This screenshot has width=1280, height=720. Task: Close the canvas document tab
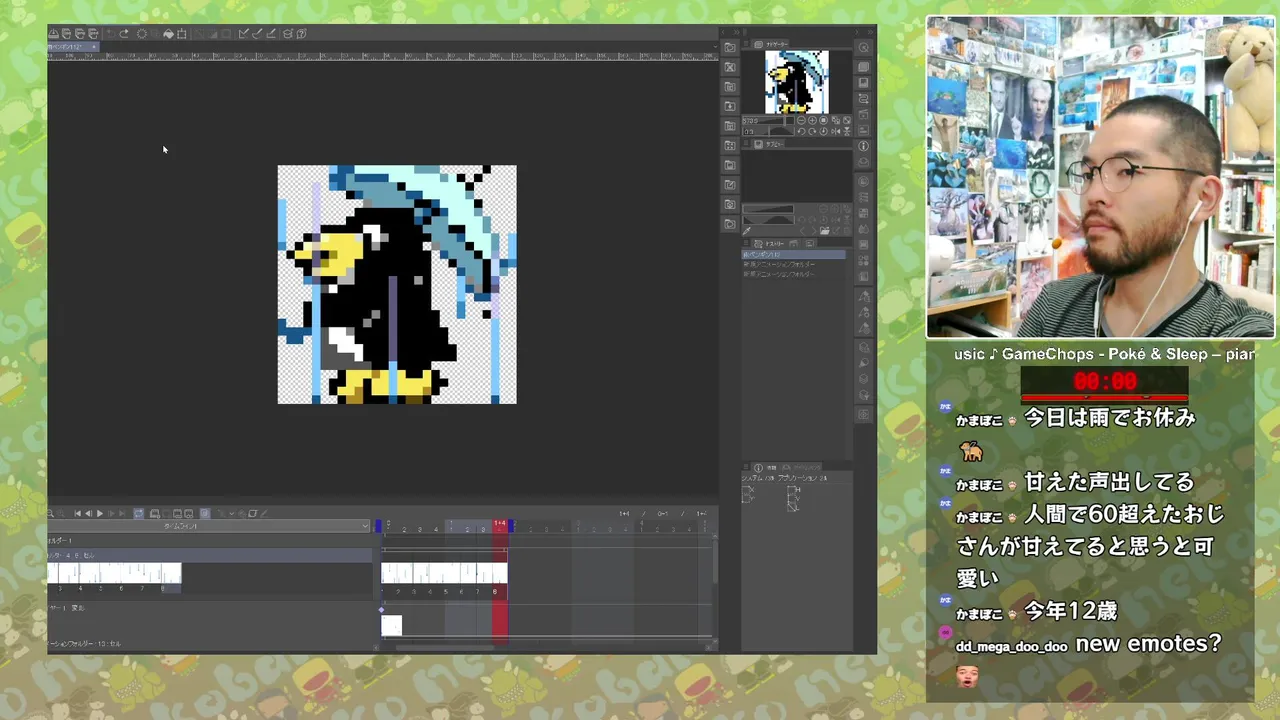tap(94, 46)
